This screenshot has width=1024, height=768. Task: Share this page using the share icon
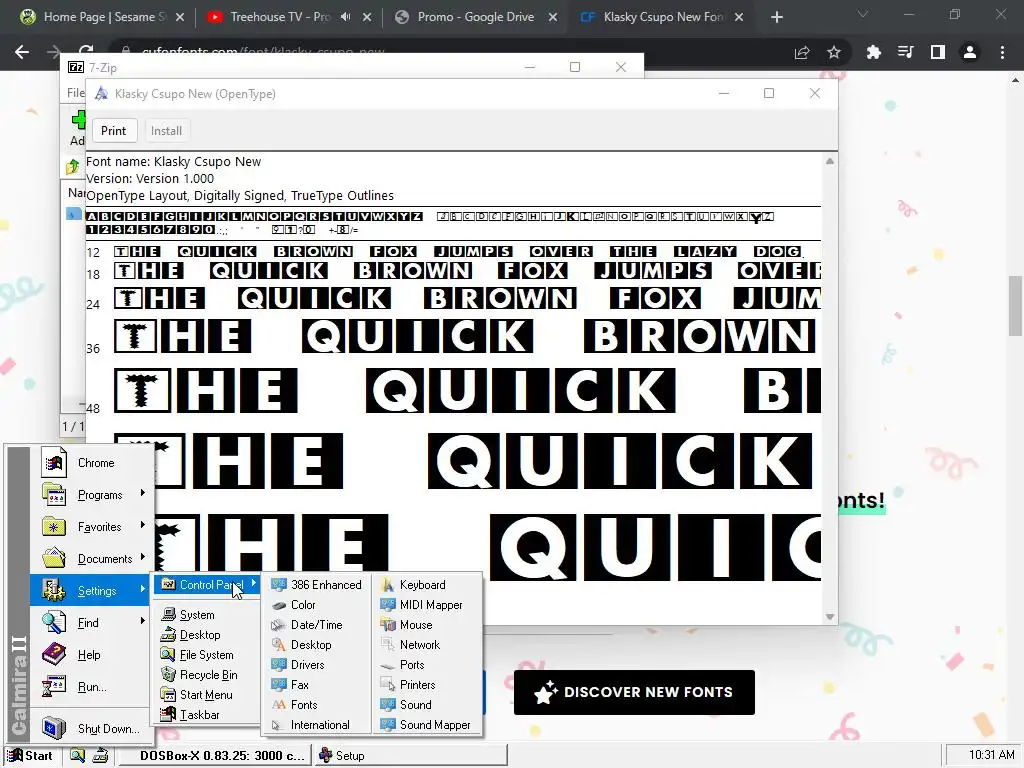(802, 52)
